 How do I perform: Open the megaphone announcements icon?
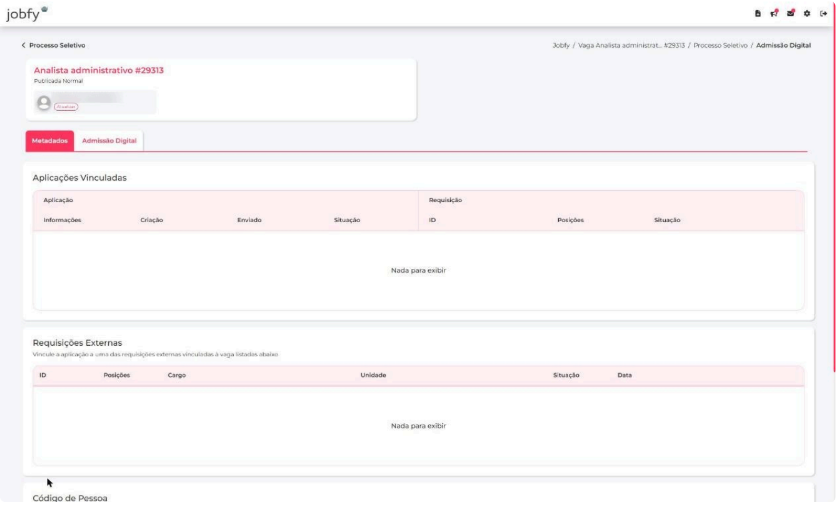(x=774, y=13)
